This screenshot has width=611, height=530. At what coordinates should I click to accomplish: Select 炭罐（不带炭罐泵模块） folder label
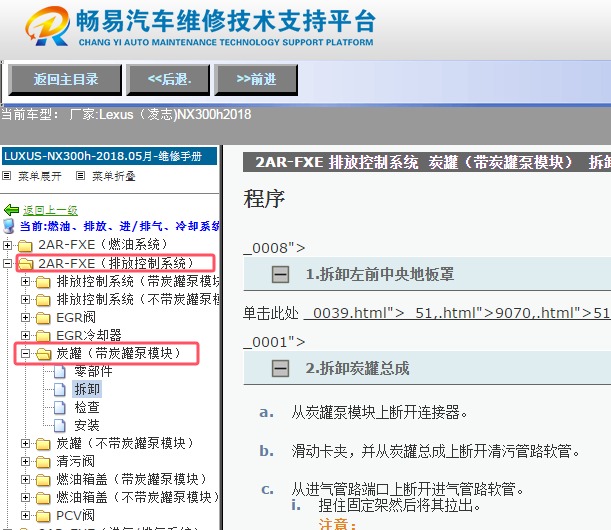tap(125, 443)
